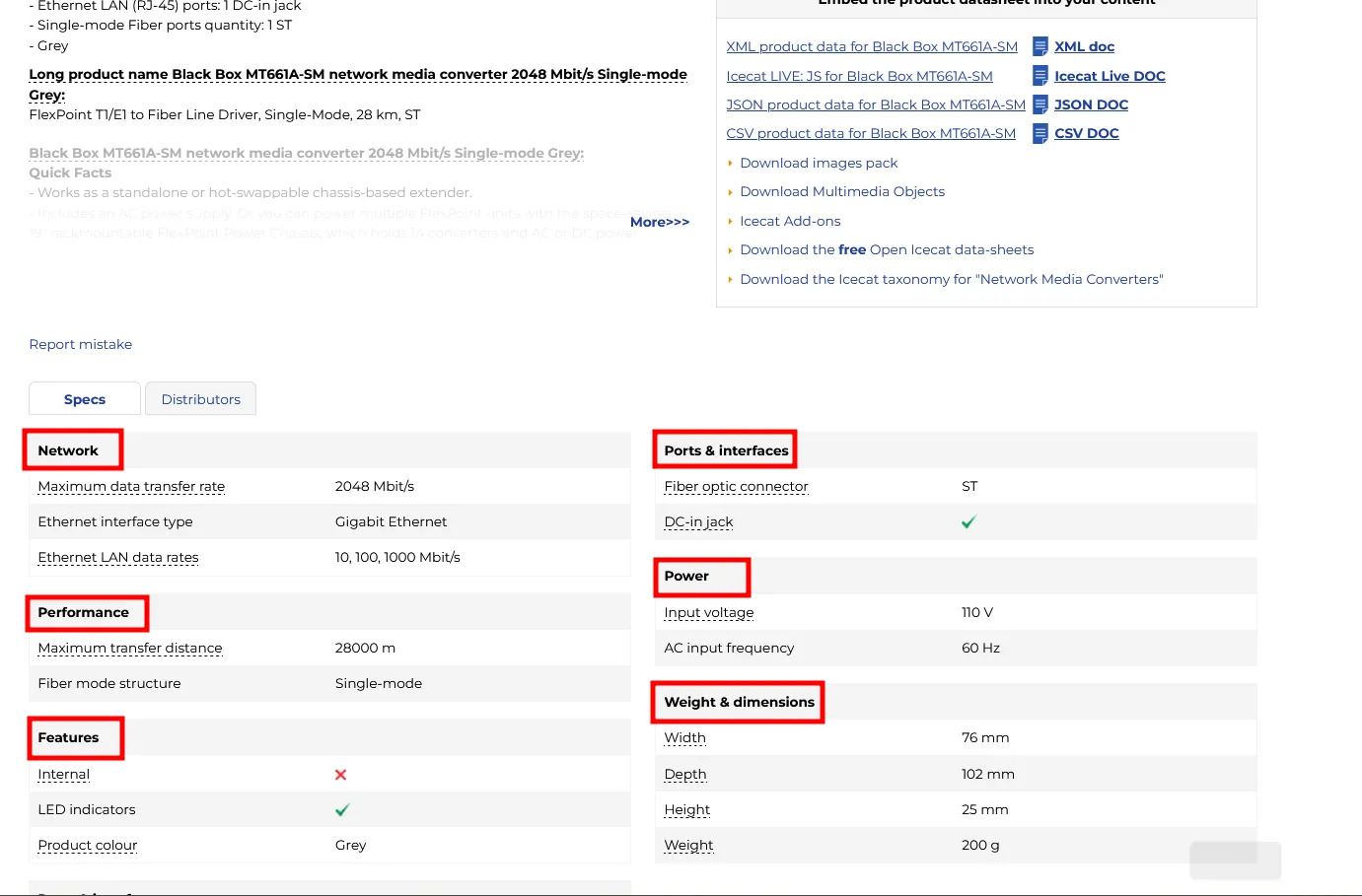
Task: Follow the JSON DOC link
Action: (1092, 104)
